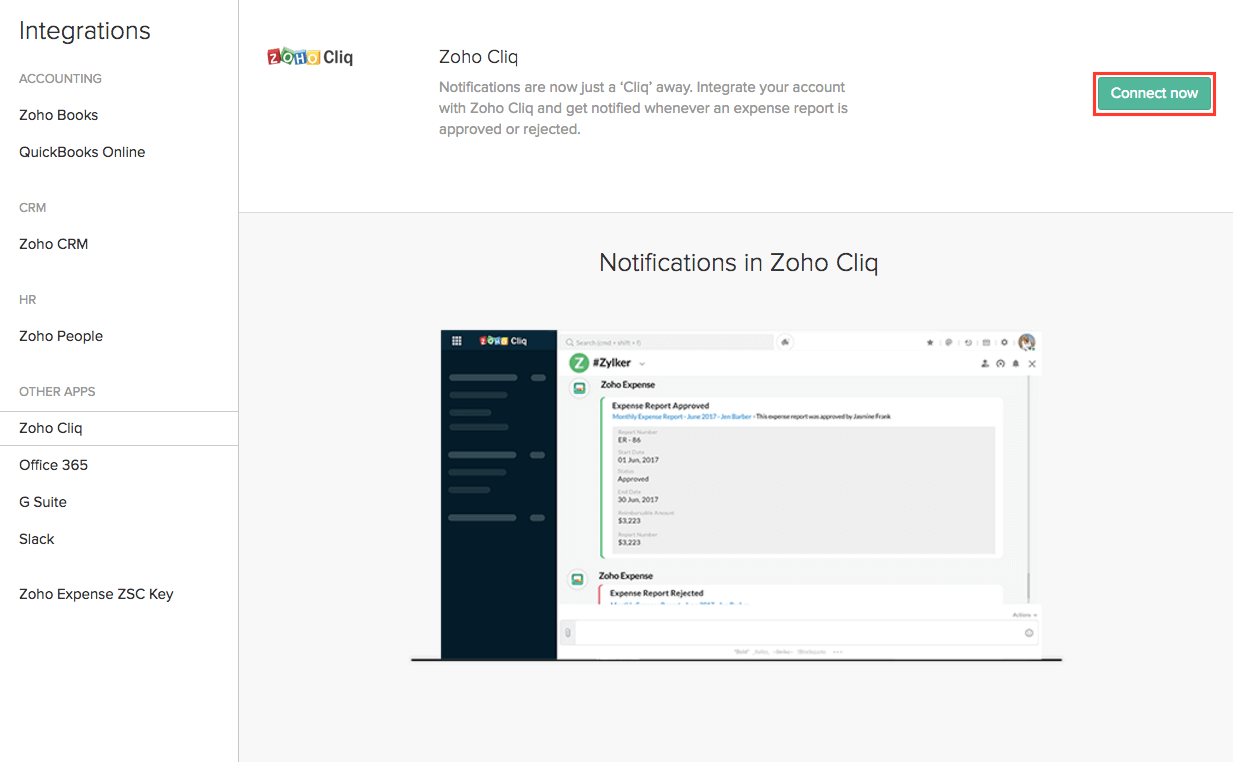The image size is (1233, 762).
Task: Click the Zoho Cliq notifications preview image
Action: click(x=736, y=496)
